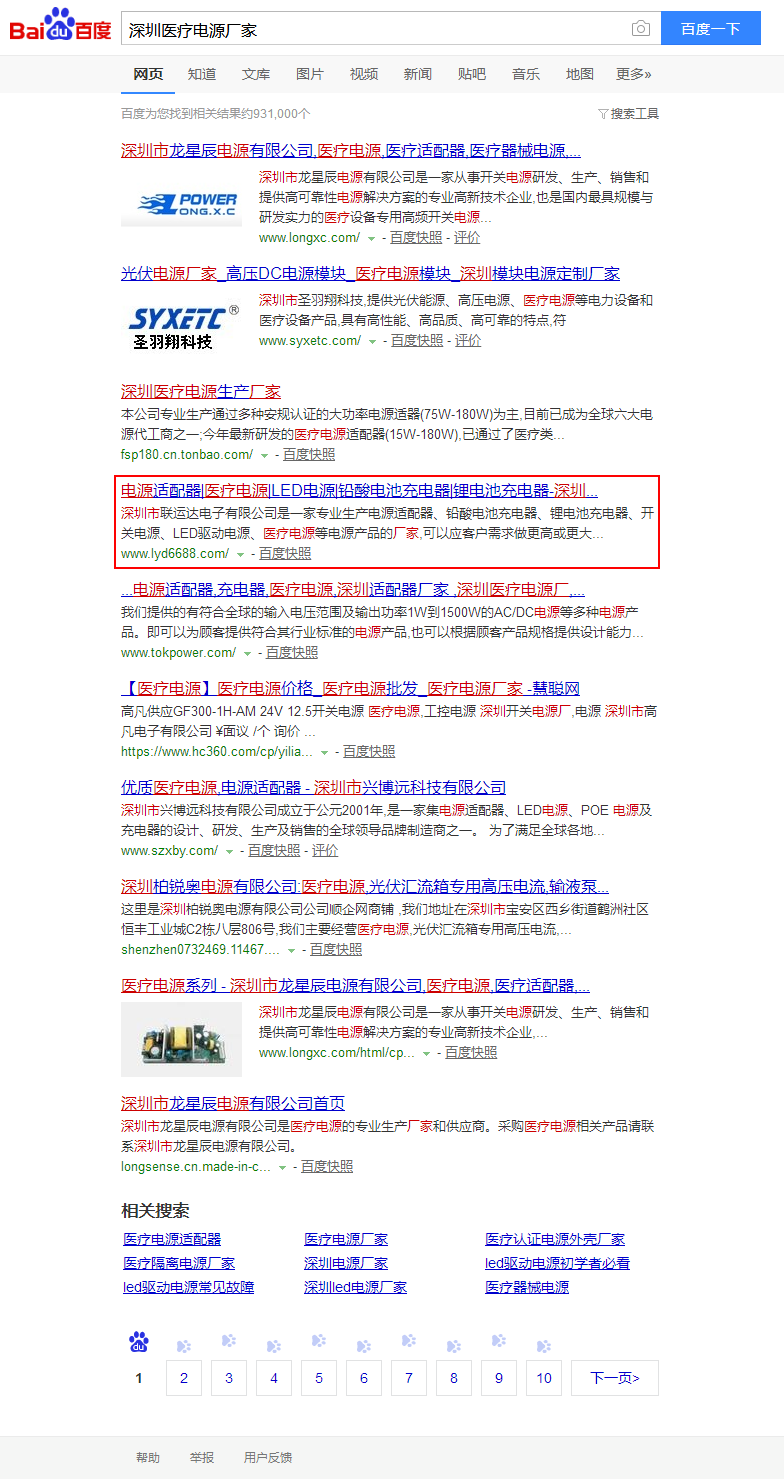
Task: Click related search 深圳led电源厂家
Action: (x=356, y=1288)
